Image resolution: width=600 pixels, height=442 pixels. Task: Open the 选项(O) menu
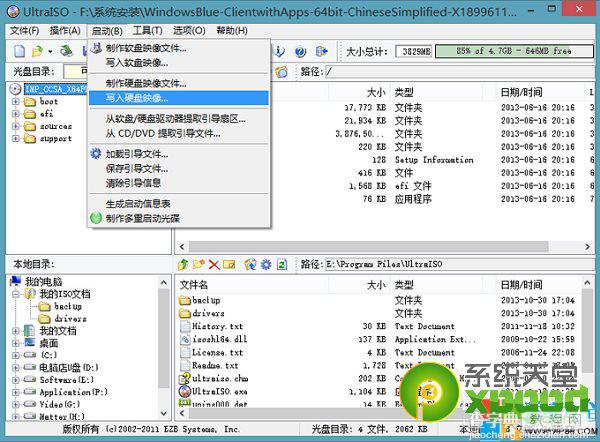189,31
